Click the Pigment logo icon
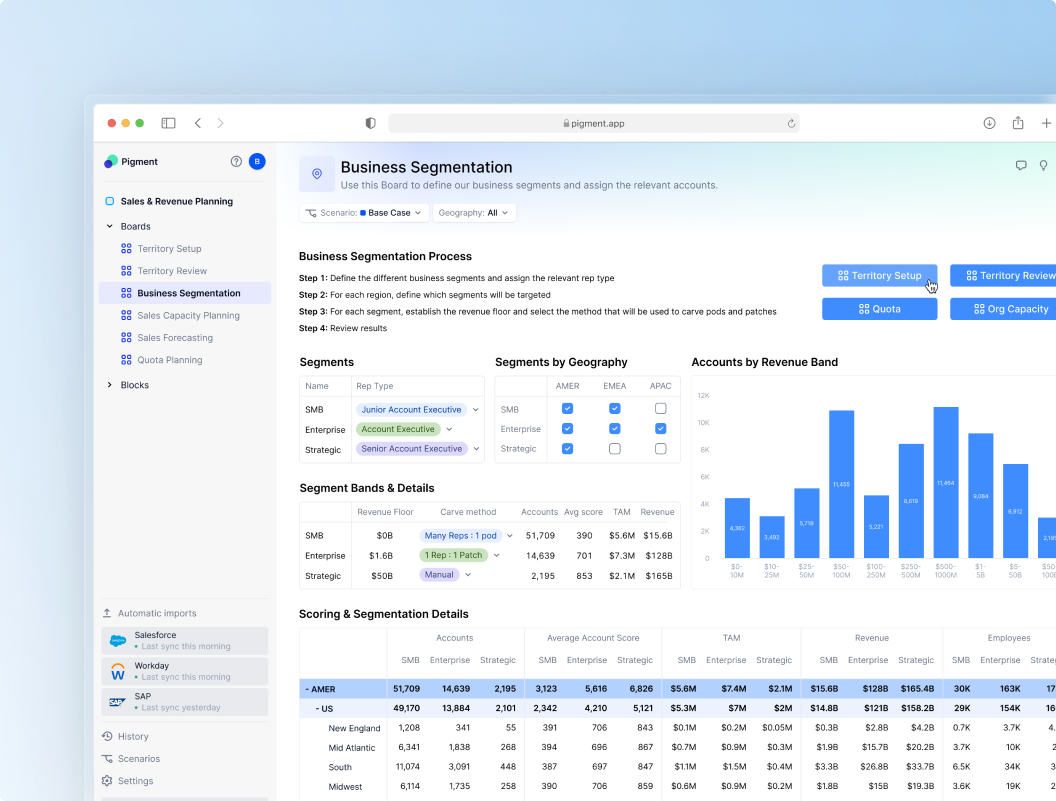The width and height of the screenshot is (1056, 801). (111, 161)
